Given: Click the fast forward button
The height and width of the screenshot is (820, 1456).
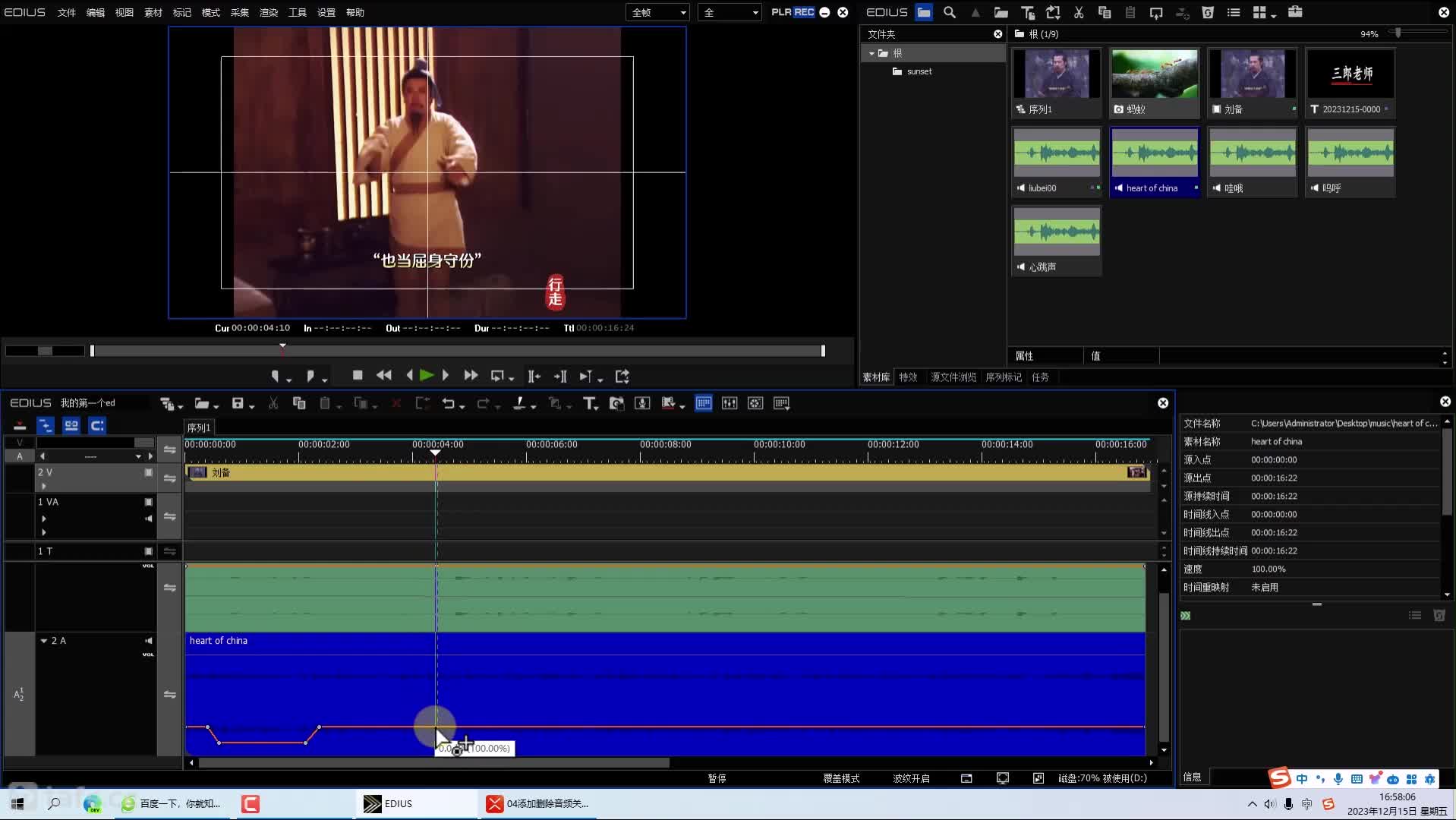Looking at the screenshot, I should [471, 375].
